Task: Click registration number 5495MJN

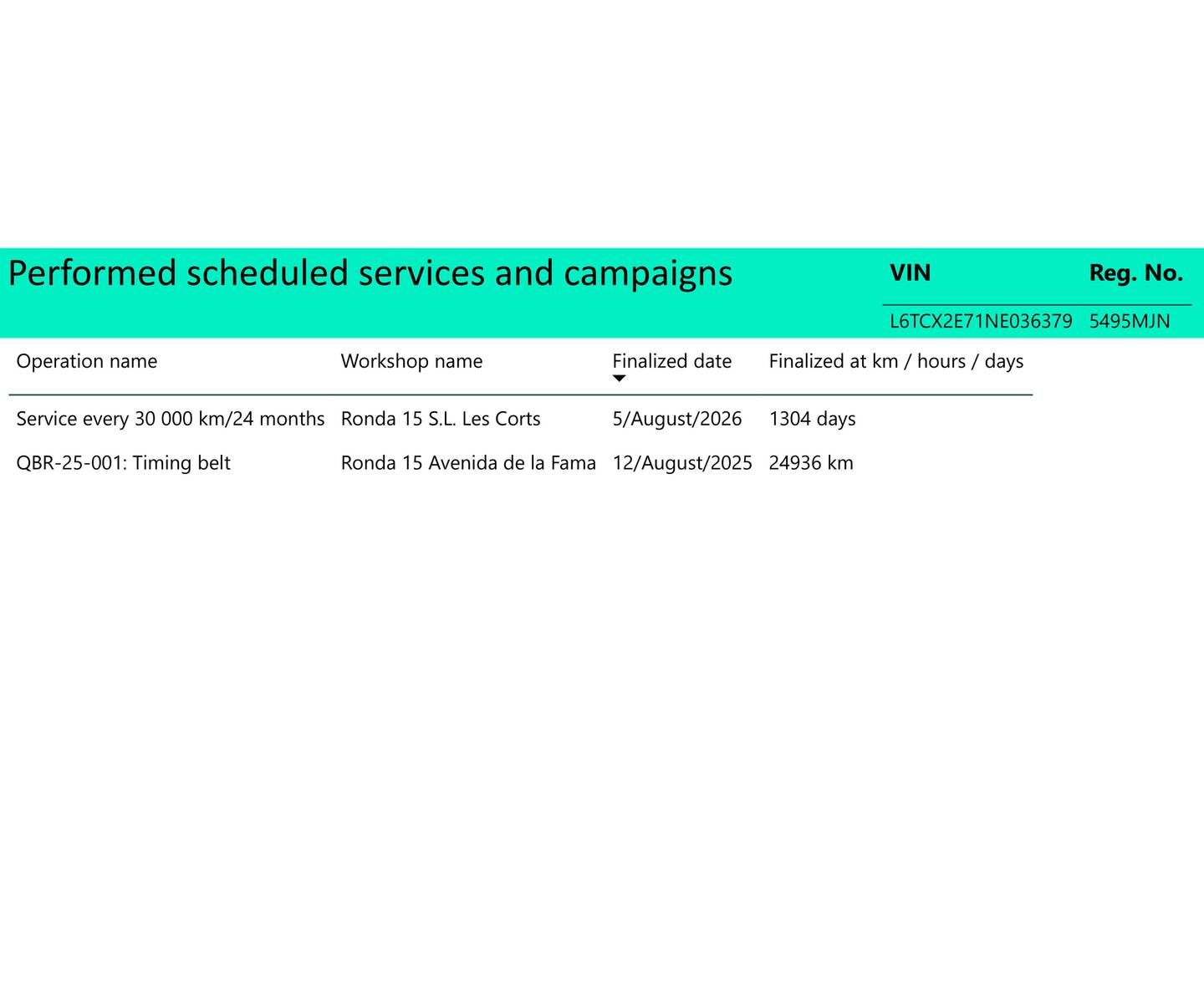Action: tap(1130, 322)
